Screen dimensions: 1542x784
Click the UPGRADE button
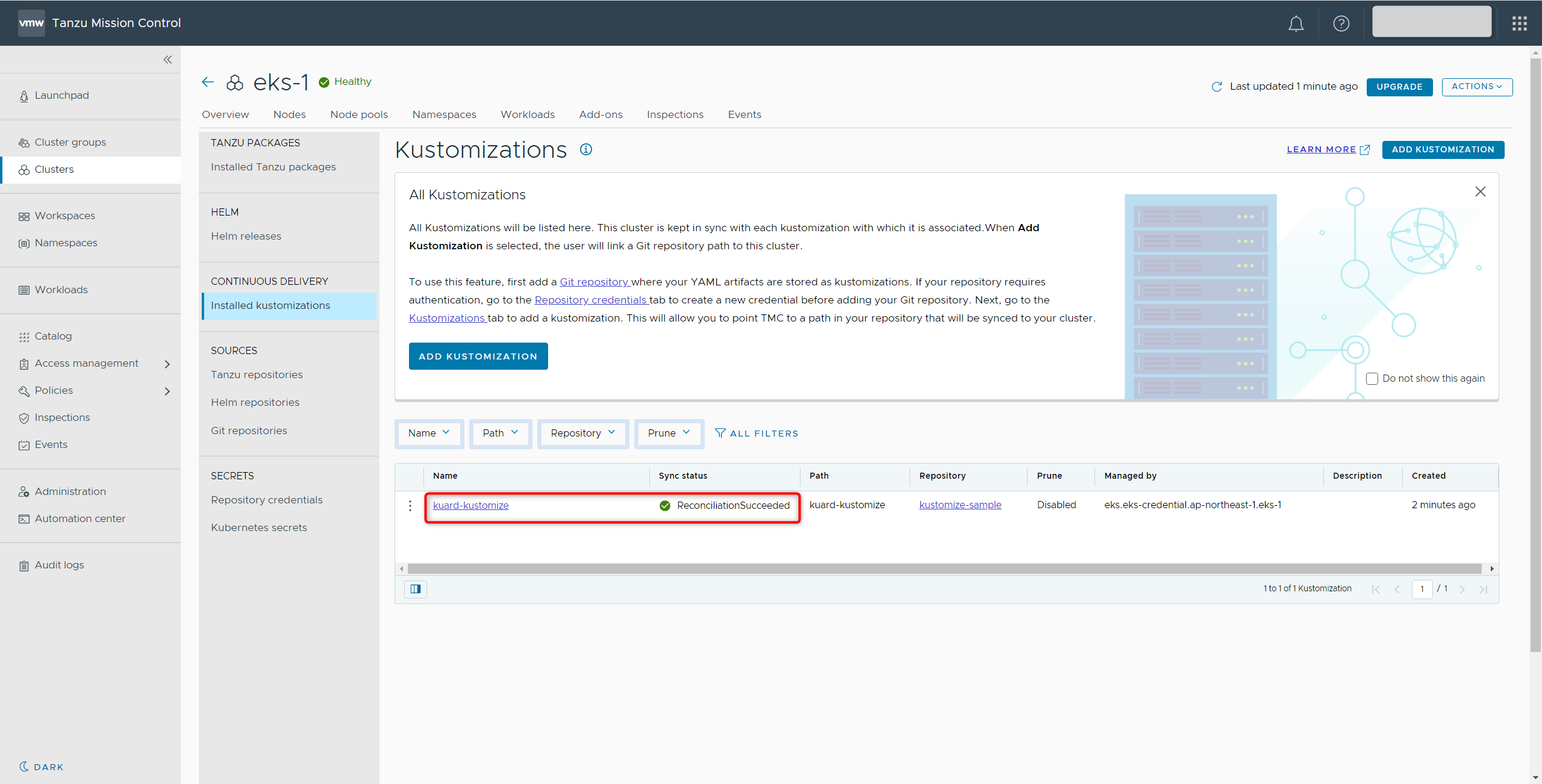pos(1399,87)
